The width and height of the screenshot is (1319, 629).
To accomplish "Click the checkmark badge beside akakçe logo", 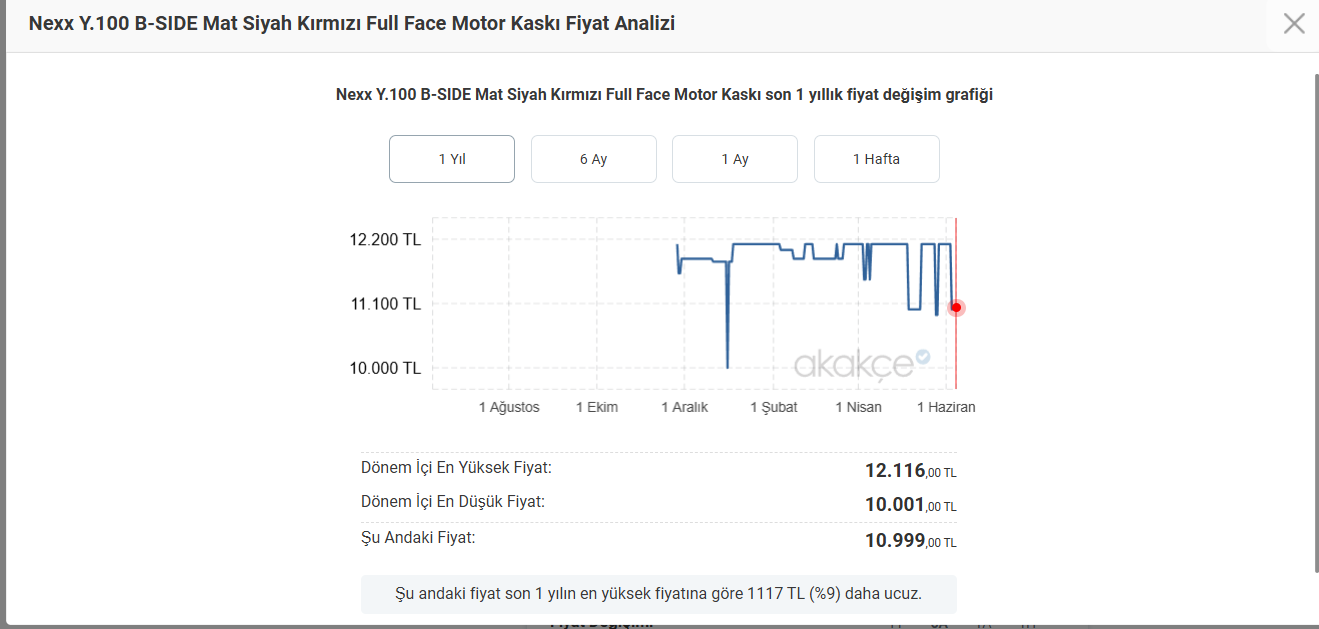I will tap(923, 356).
